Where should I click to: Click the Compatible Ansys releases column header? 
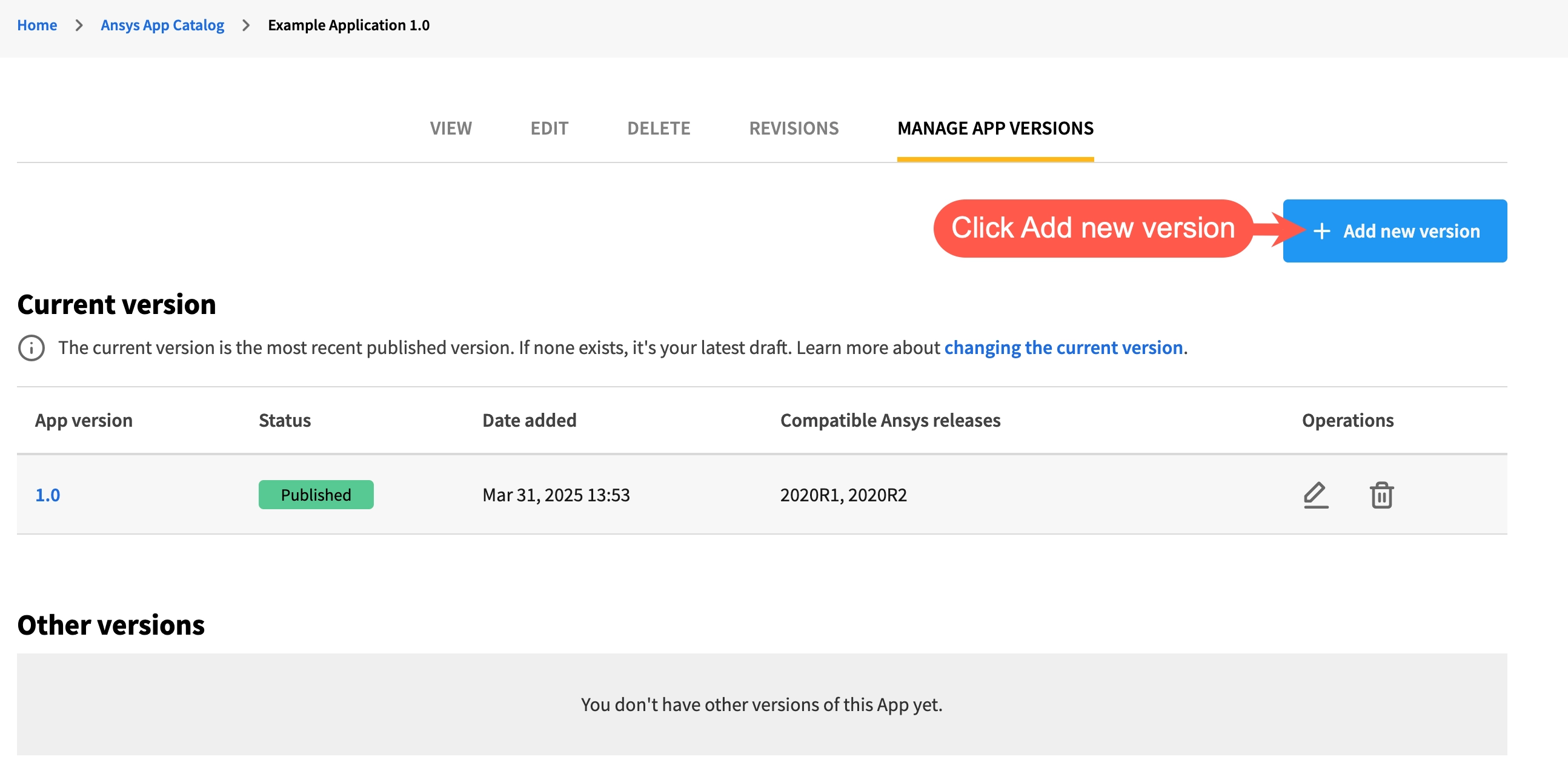(890, 420)
